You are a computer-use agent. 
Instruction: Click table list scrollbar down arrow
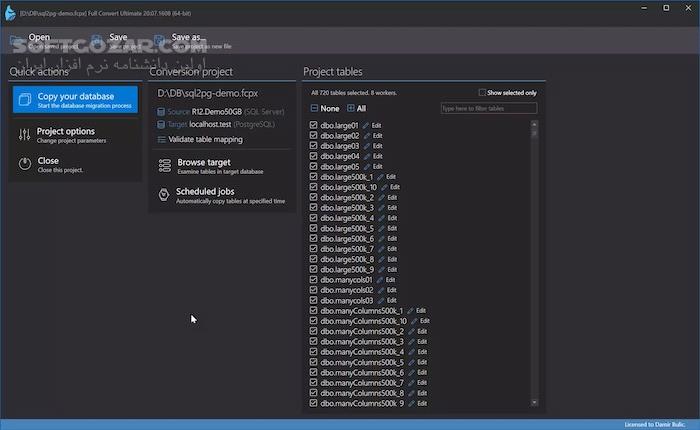click(534, 403)
